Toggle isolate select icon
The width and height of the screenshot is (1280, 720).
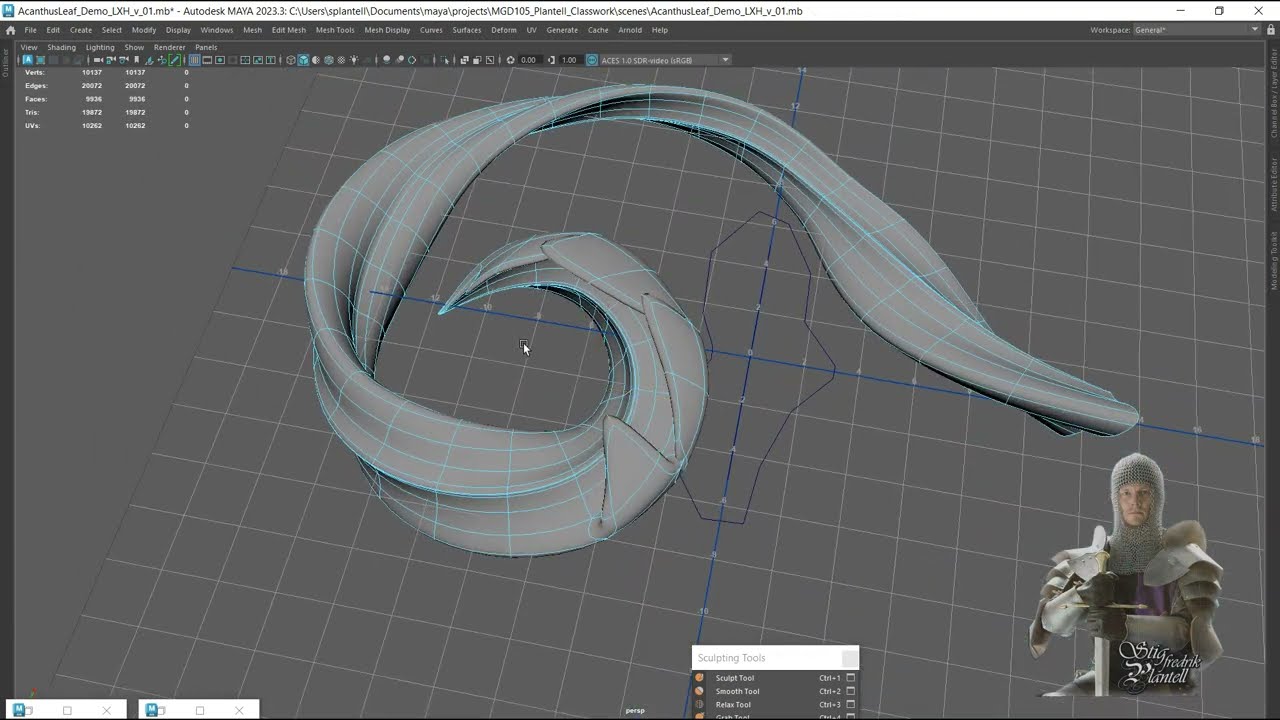point(445,60)
